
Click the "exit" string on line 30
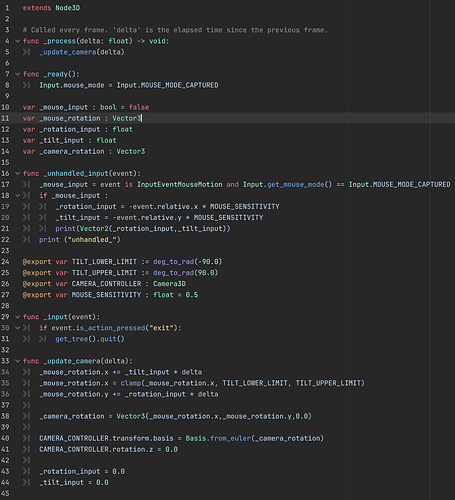(161, 328)
